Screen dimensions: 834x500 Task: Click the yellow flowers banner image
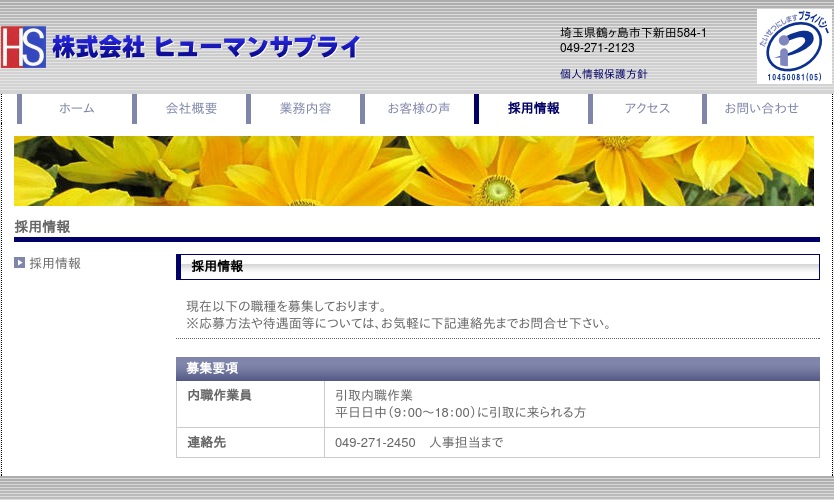tap(414, 171)
